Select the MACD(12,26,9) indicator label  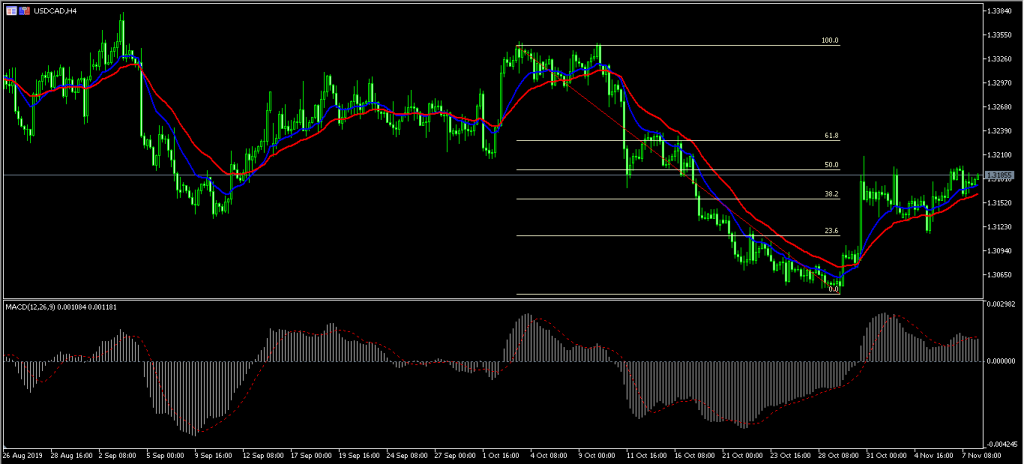pos(33,307)
